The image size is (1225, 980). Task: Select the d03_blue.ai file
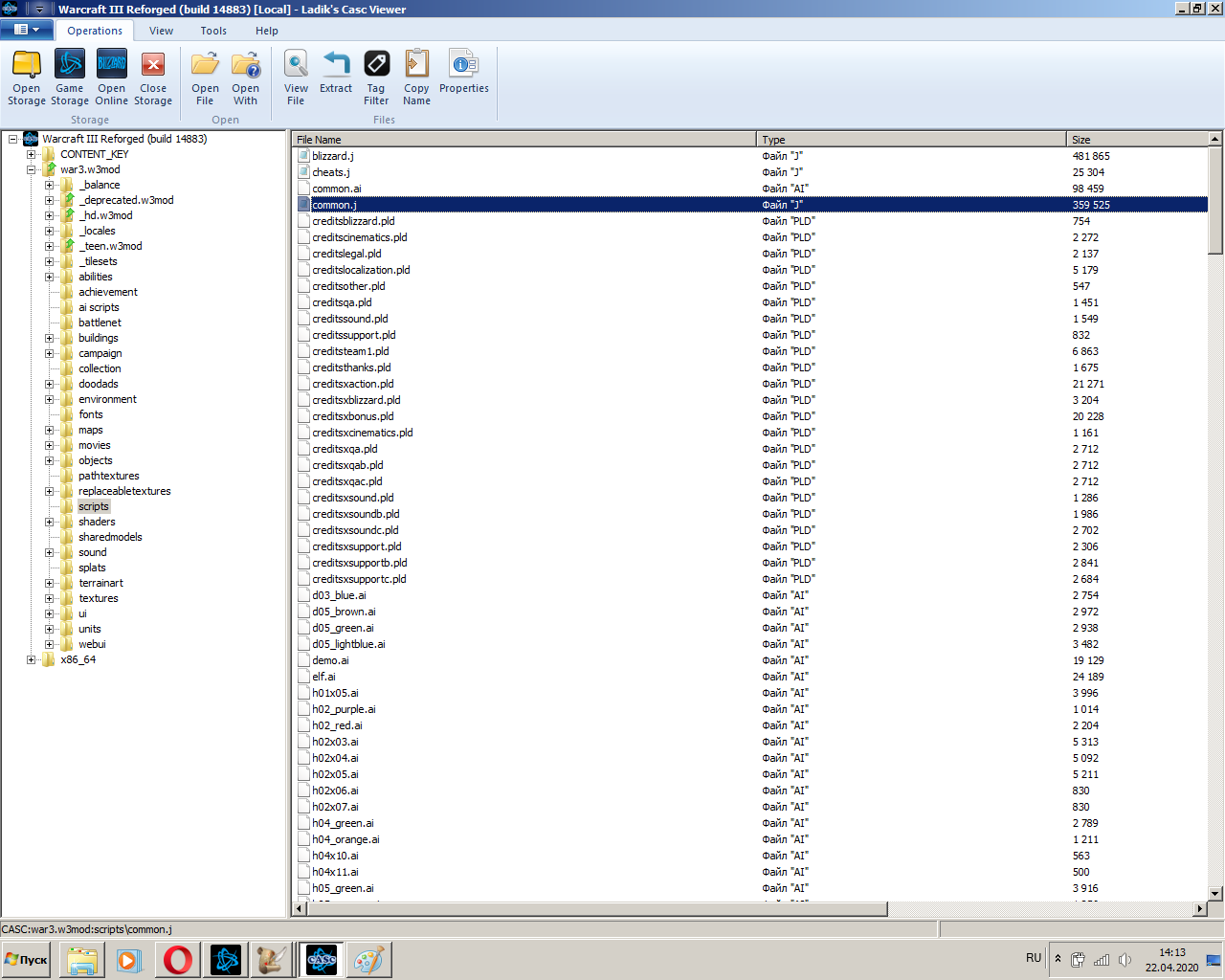tap(339, 595)
